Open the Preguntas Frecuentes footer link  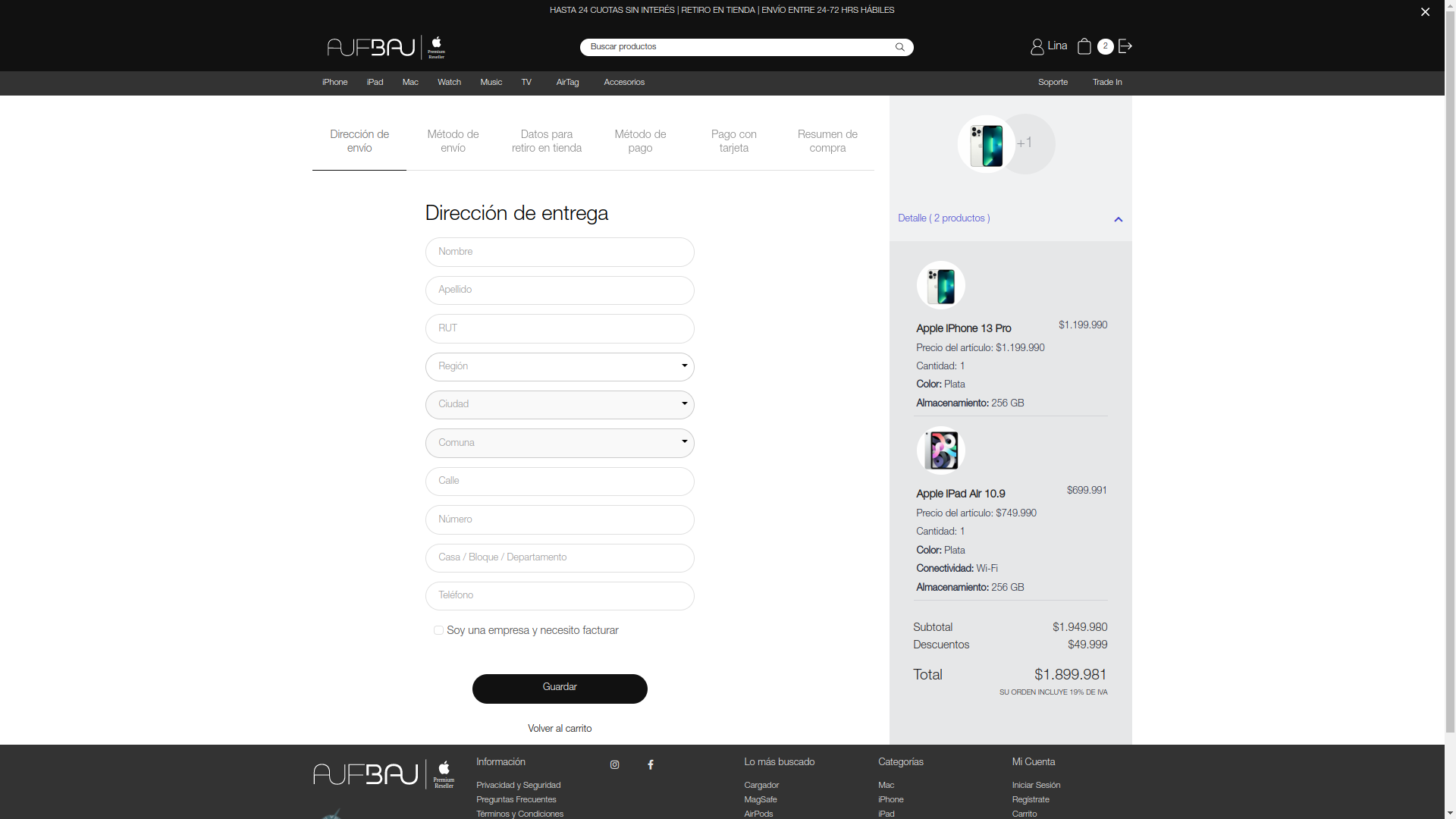(x=516, y=799)
